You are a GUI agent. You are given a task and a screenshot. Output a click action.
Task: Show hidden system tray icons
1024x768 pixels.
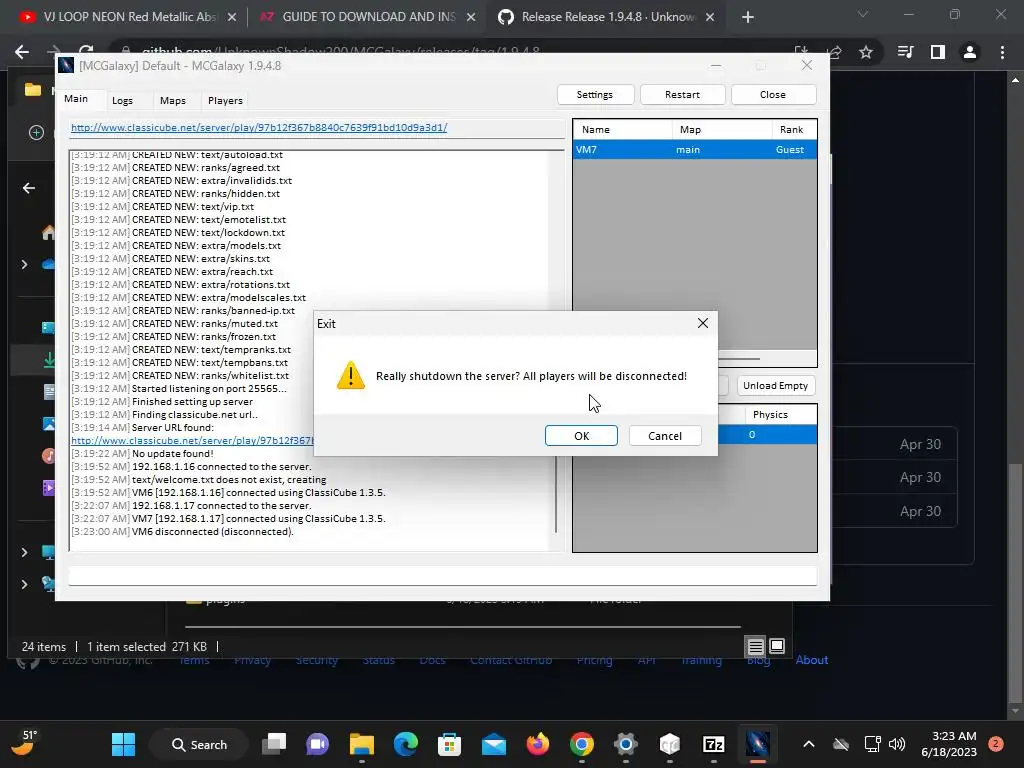point(808,744)
